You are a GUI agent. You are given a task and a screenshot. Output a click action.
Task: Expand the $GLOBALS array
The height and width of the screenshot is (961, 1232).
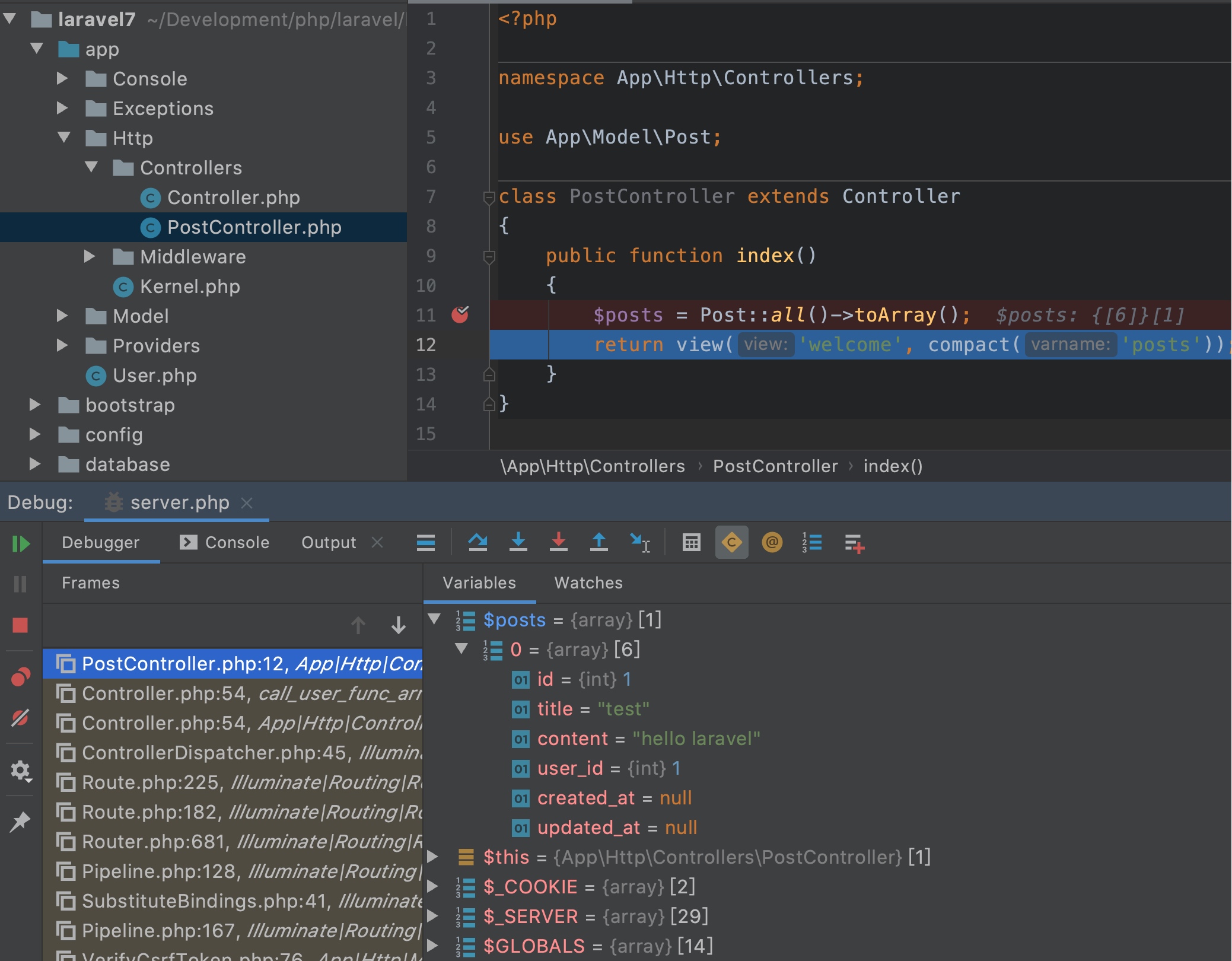tap(433, 946)
